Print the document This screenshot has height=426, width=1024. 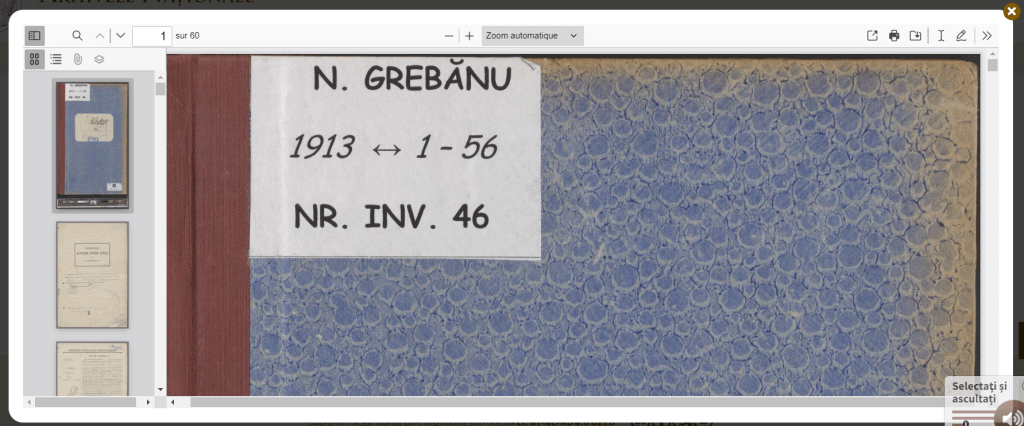(x=894, y=36)
